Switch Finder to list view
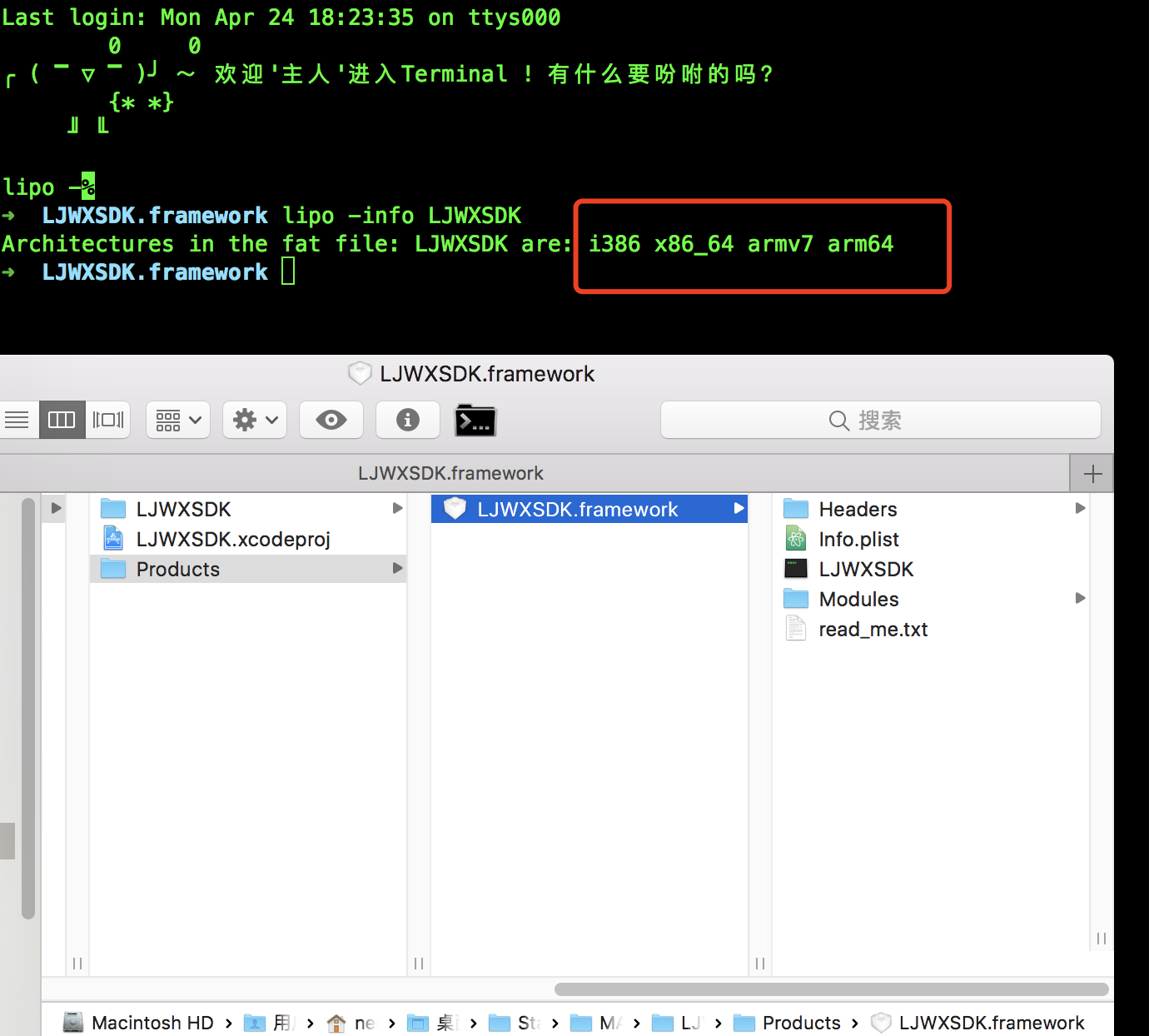The image size is (1149, 1036). pyautogui.click(x=17, y=420)
